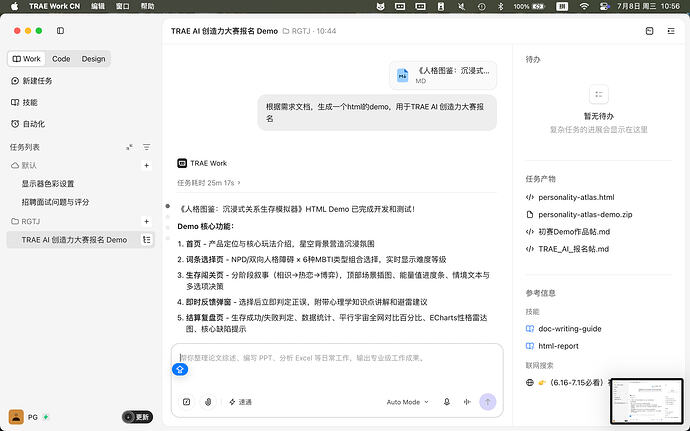This screenshot has width=690, height=431.
Task: Select TRAE AI 创造力大赛报名 Demo task
Action: (x=74, y=240)
